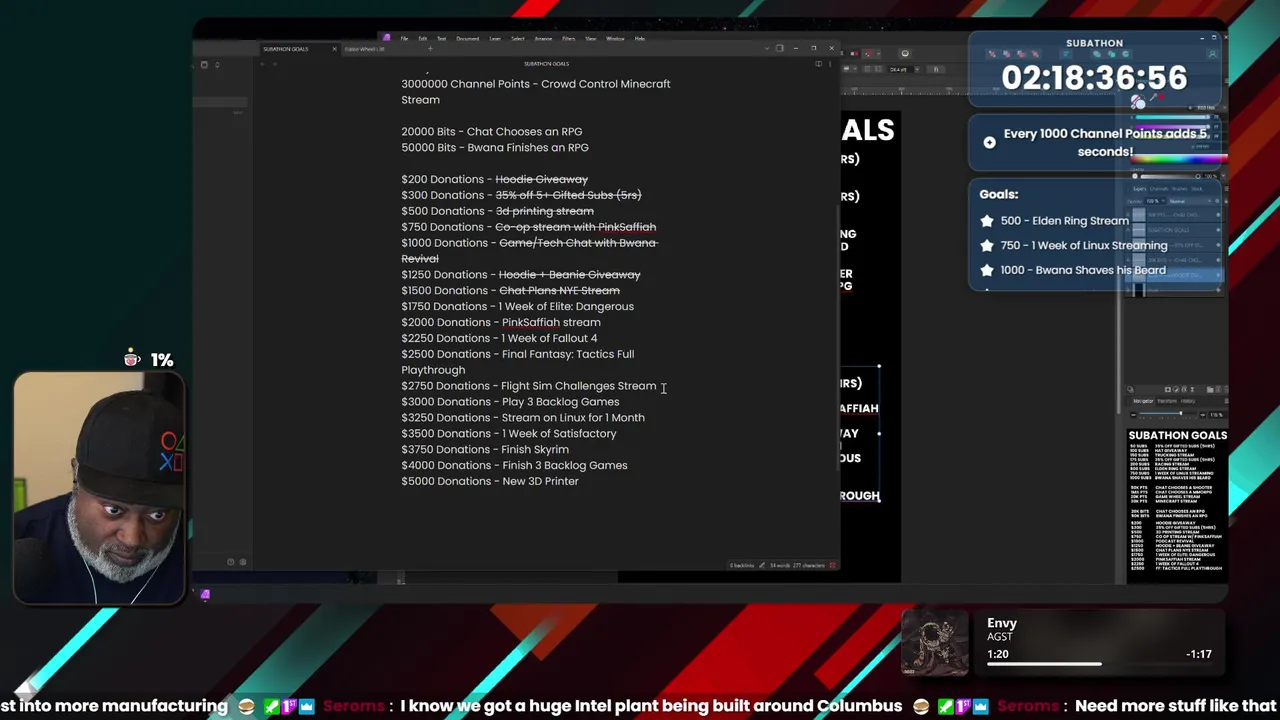Click the star beside Elden Ring Stream goal
The height and width of the screenshot is (720, 1280).
click(987, 220)
